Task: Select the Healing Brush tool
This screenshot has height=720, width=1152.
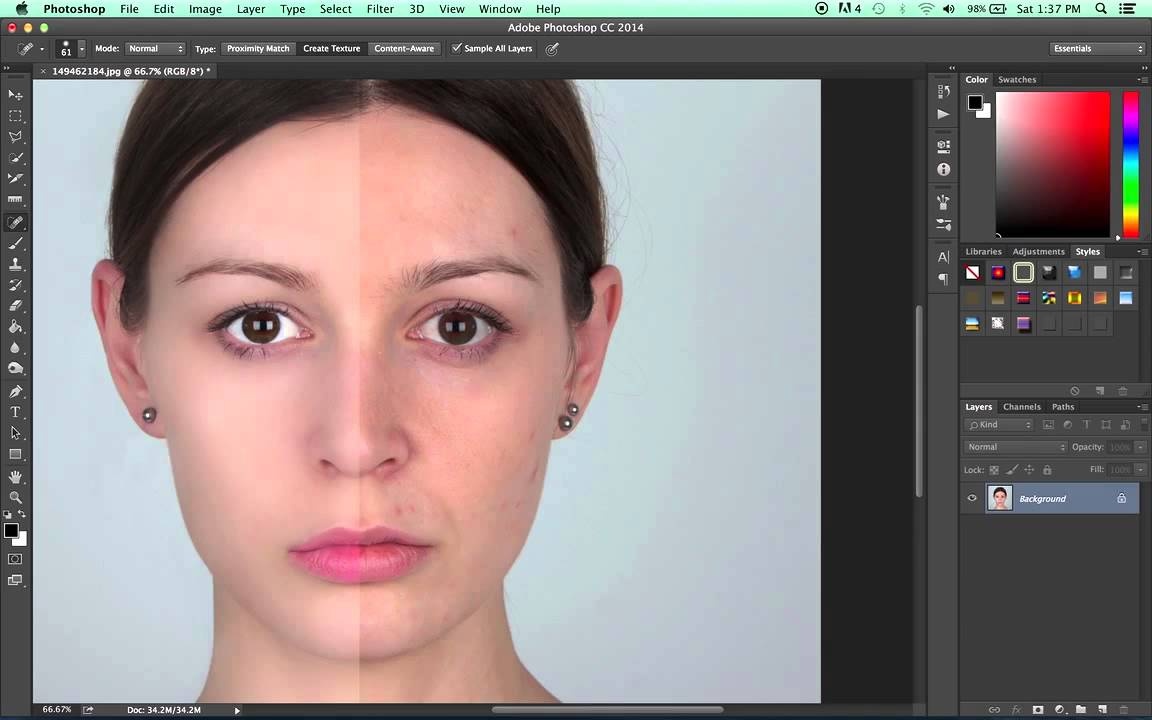Action: 15,222
